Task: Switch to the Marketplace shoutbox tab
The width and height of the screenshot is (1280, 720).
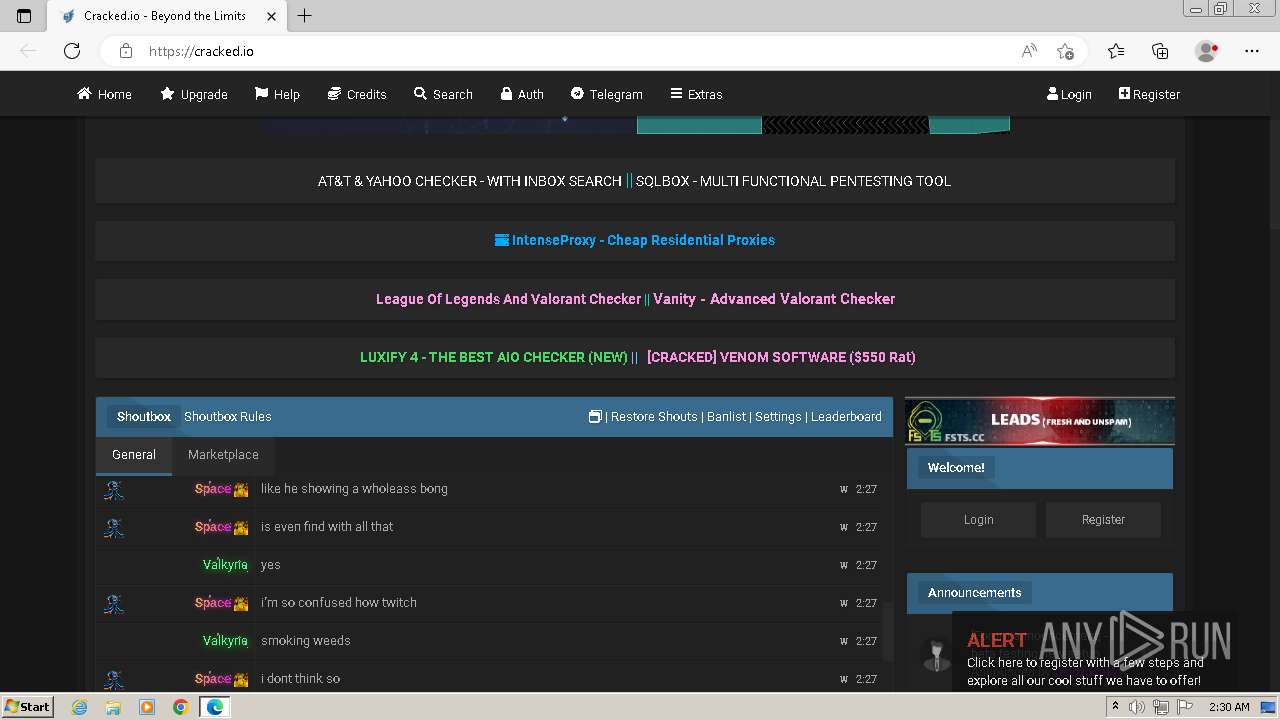Action: tap(223, 455)
